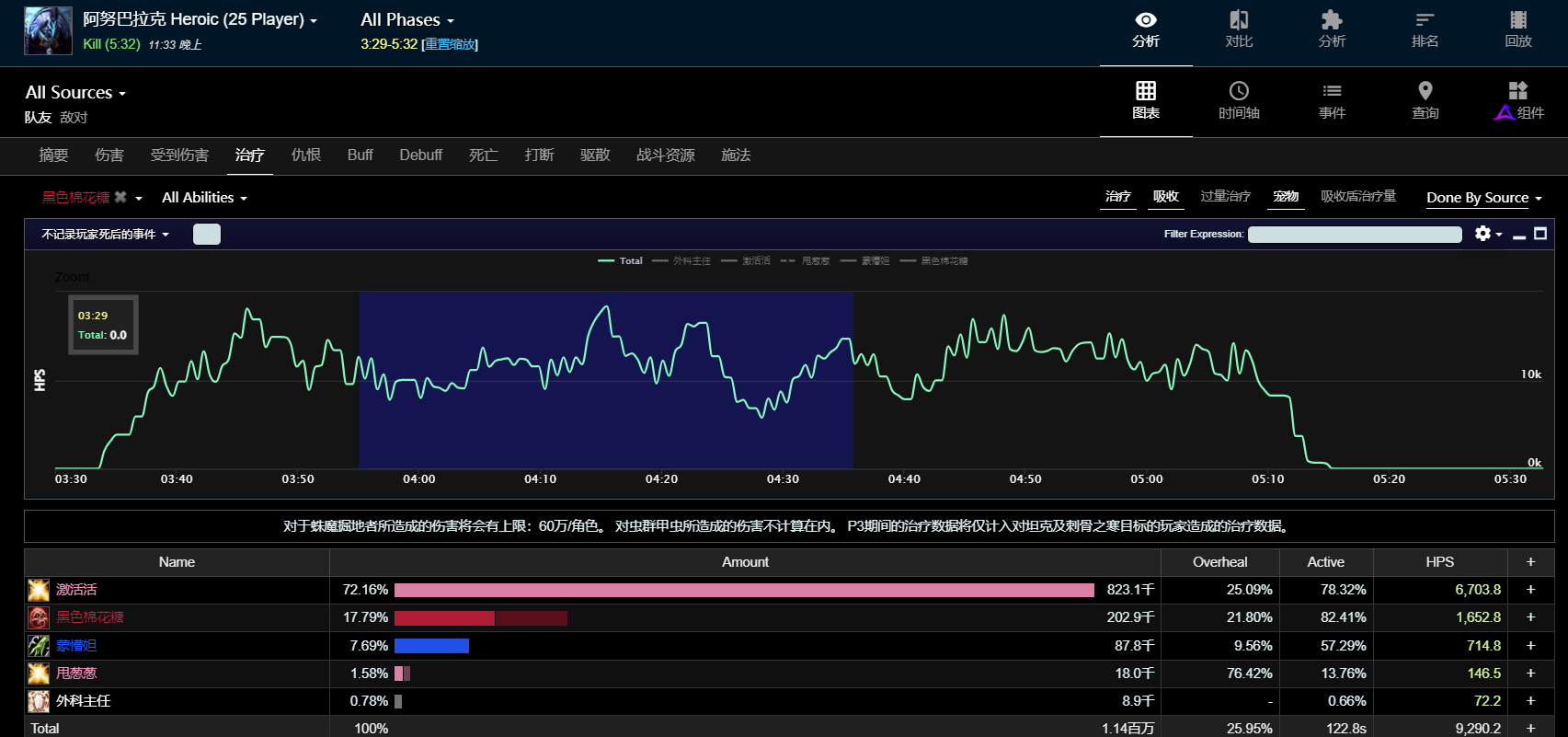Open the puzzle-icon 分析 view

point(1332,30)
